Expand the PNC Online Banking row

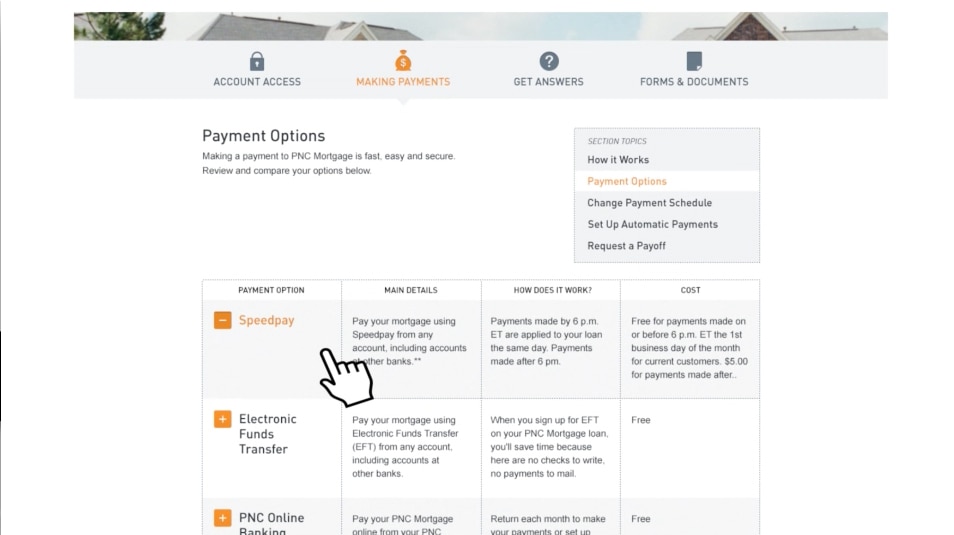tap(223, 518)
